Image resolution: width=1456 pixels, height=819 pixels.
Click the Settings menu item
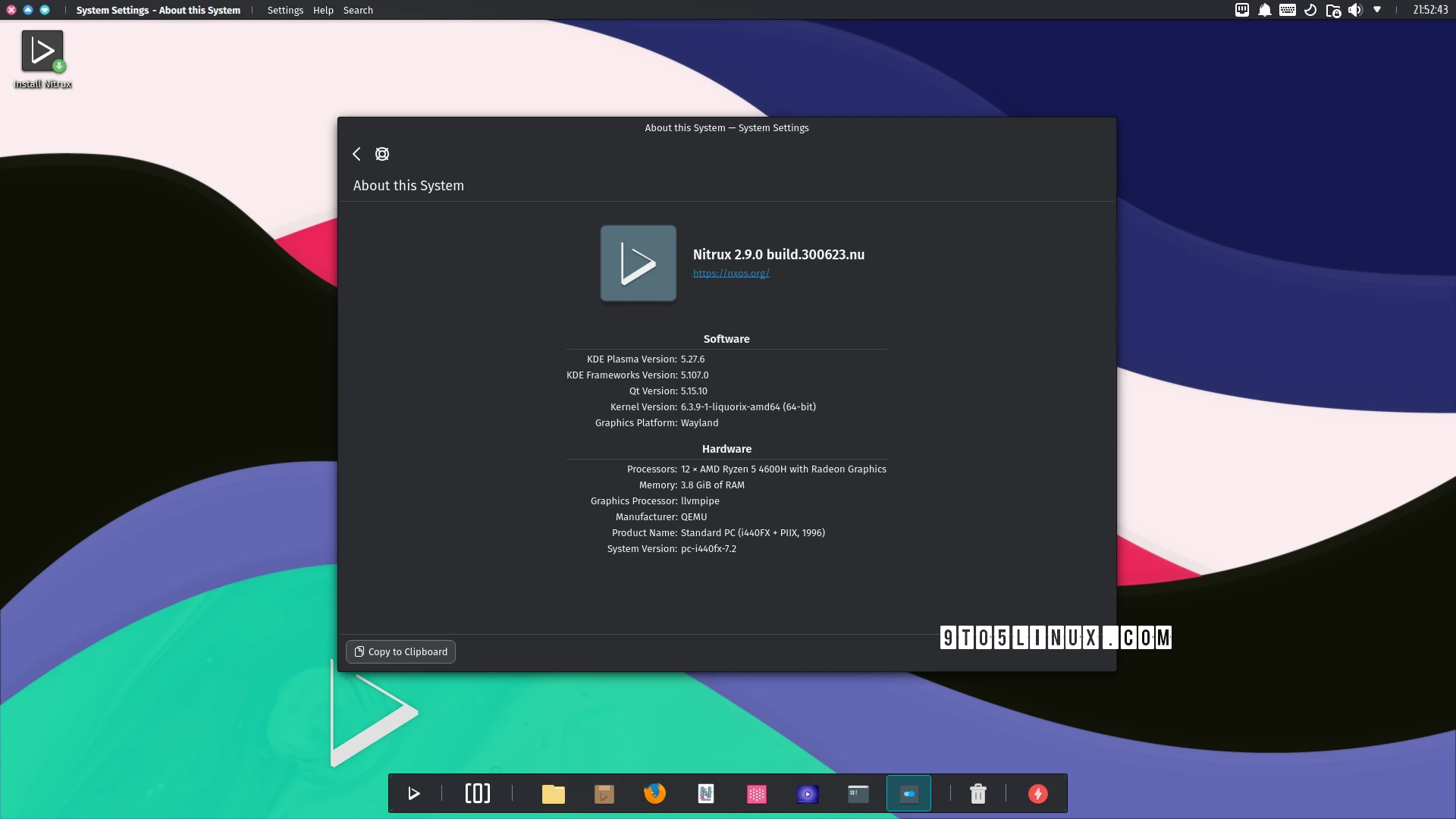(286, 11)
